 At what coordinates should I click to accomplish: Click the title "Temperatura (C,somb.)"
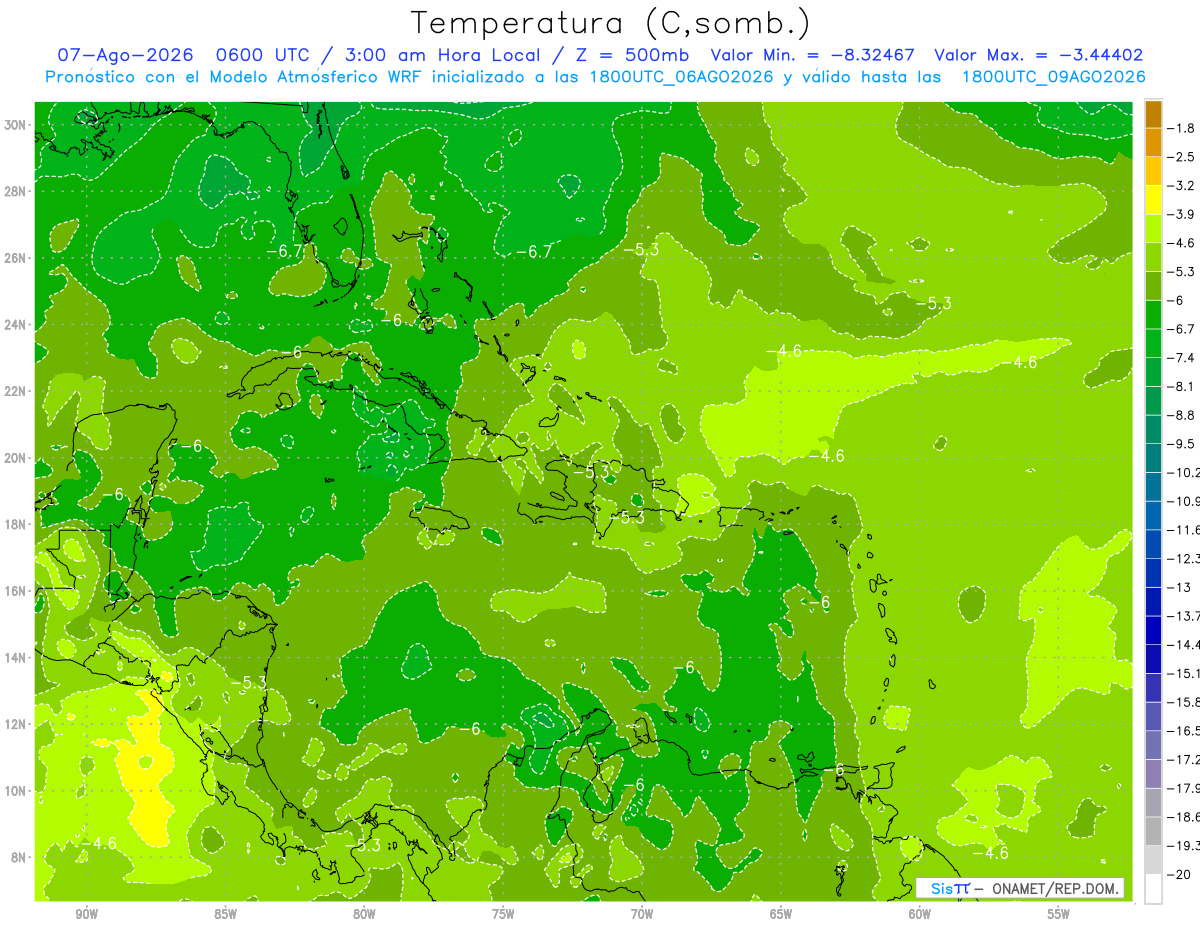click(610, 23)
